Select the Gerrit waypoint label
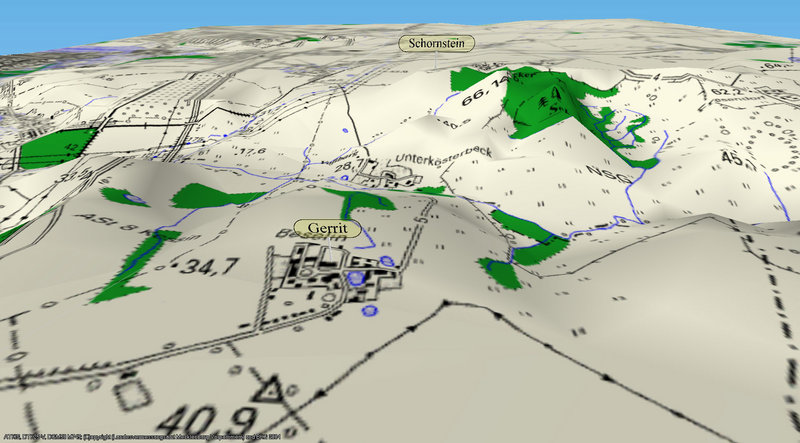800x443 pixels. pos(328,228)
